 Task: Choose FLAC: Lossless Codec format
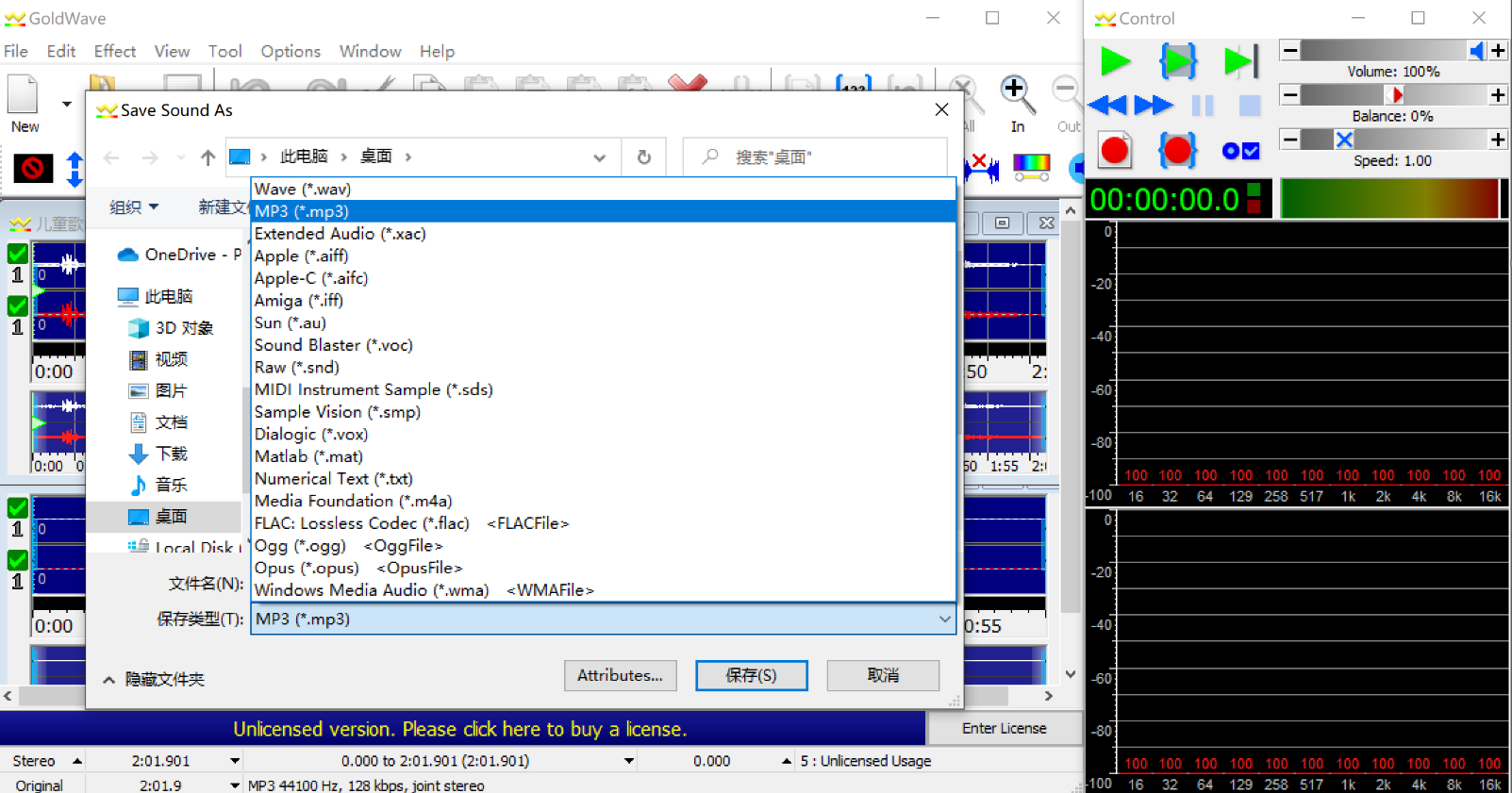361,523
